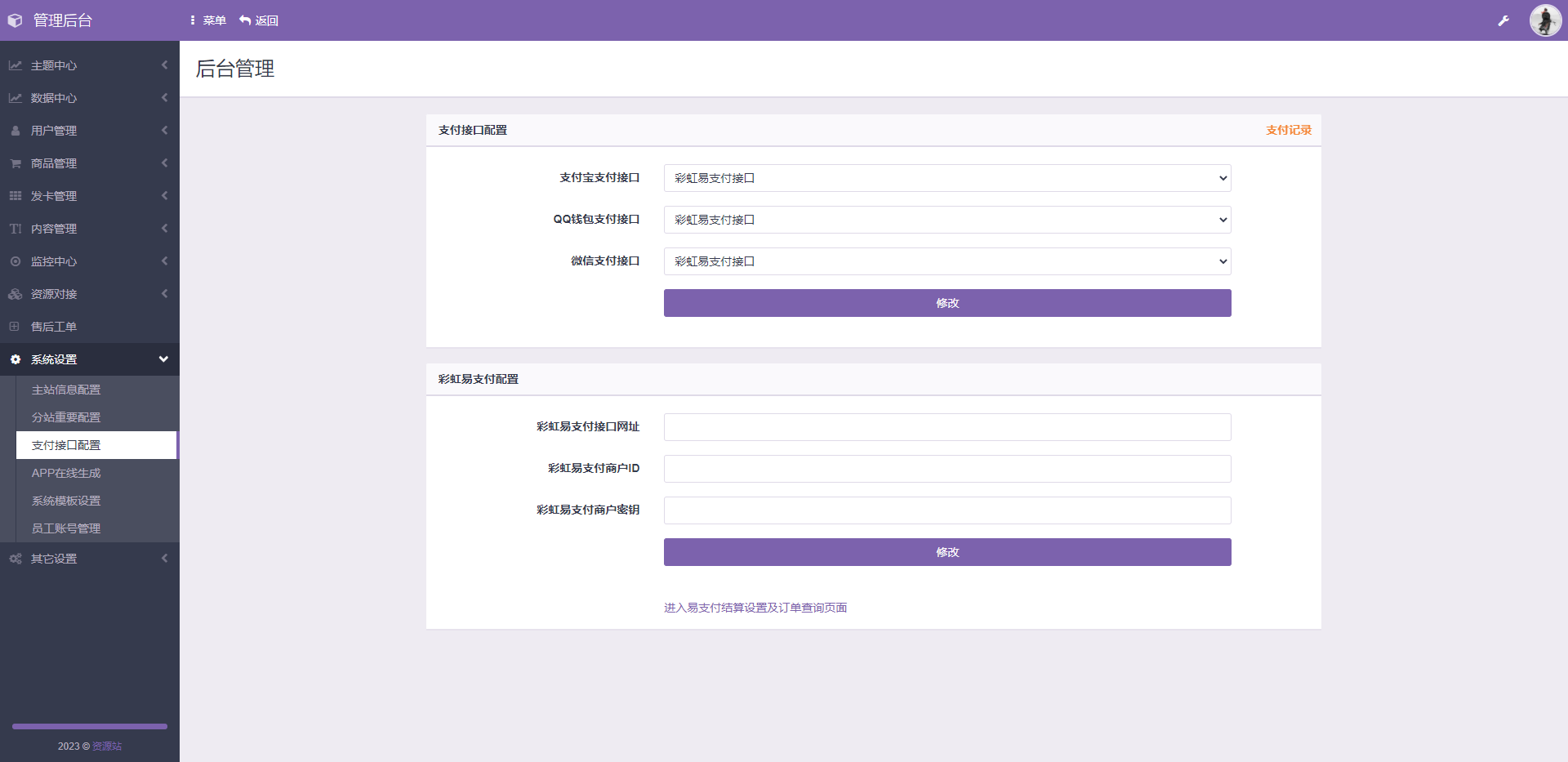Expand the 用户管理 chevron
Viewport: 1568px width, 762px height.
click(164, 130)
